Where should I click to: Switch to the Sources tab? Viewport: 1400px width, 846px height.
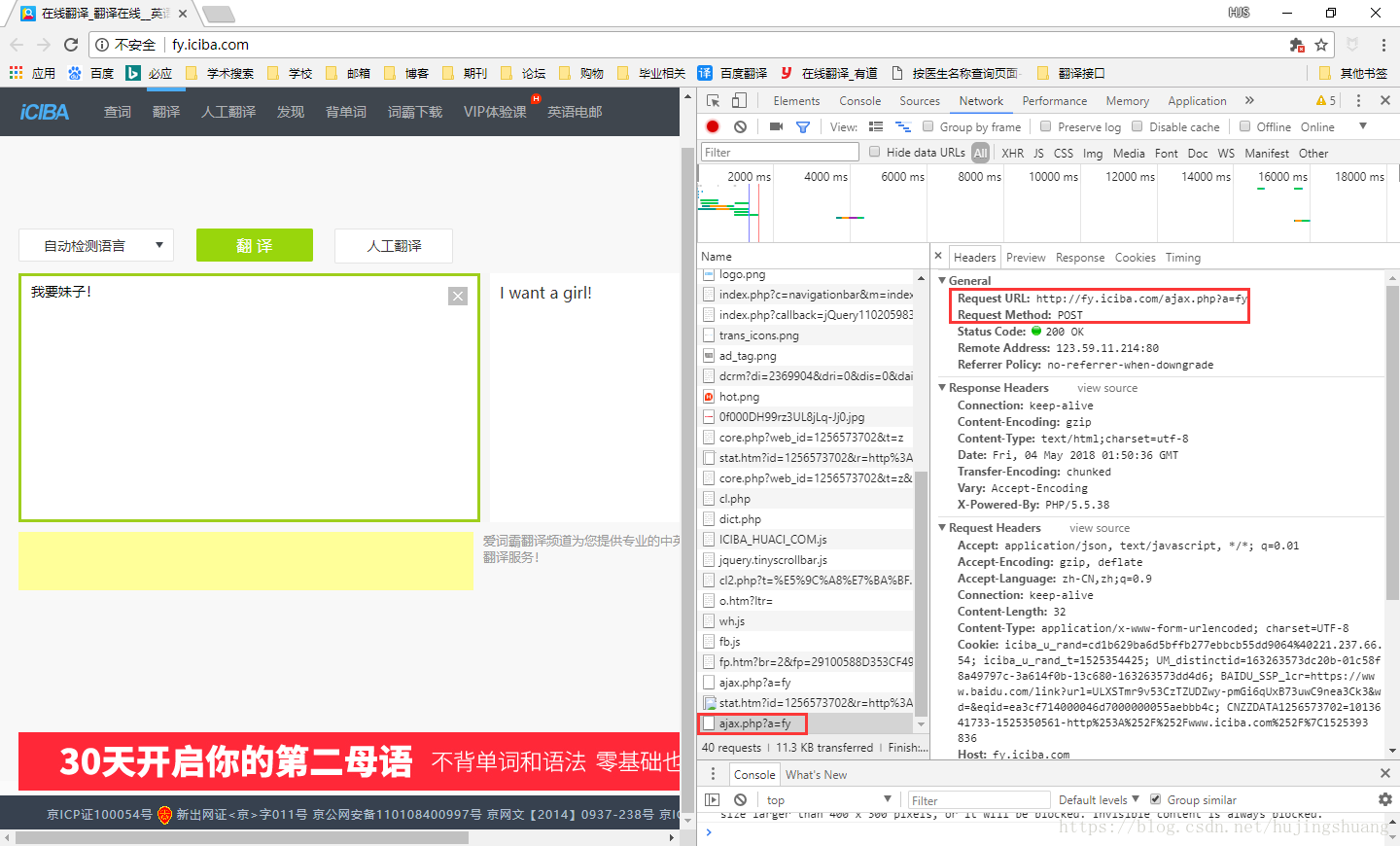tap(920, 101)
